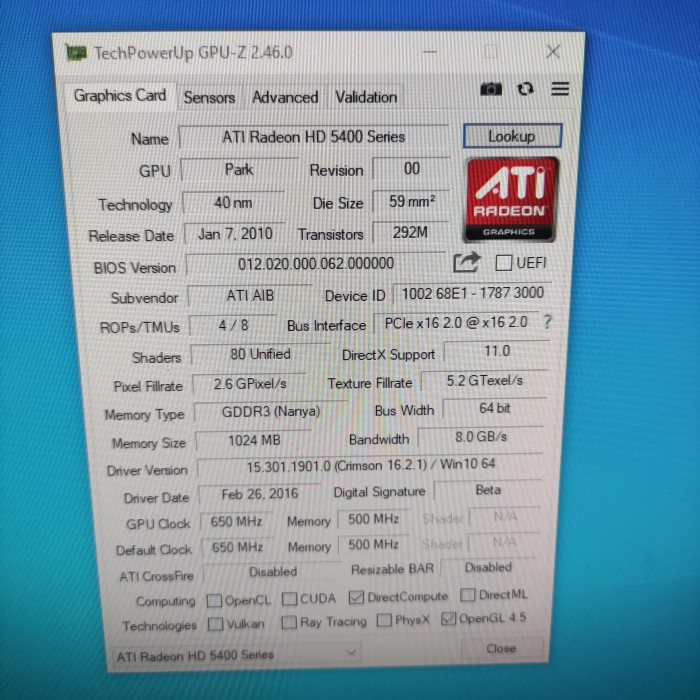Image resolution: width=700 pixels, height=700 pixels.
Task: Click the Shader N/A field in GPU Clock row
Action: [504, 517]
